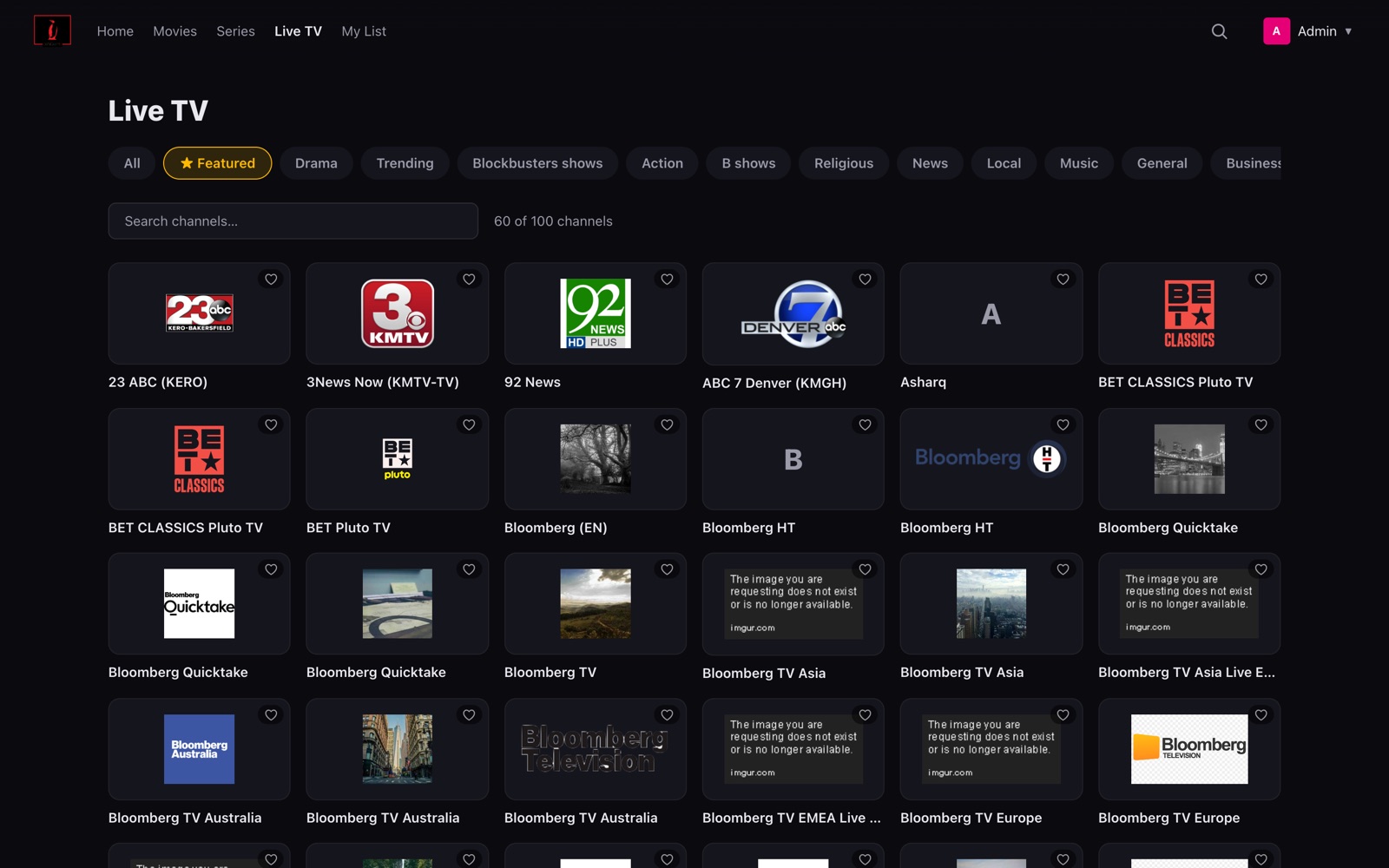Open the Bloomberg HT logo thumbnail

point(991,458)
